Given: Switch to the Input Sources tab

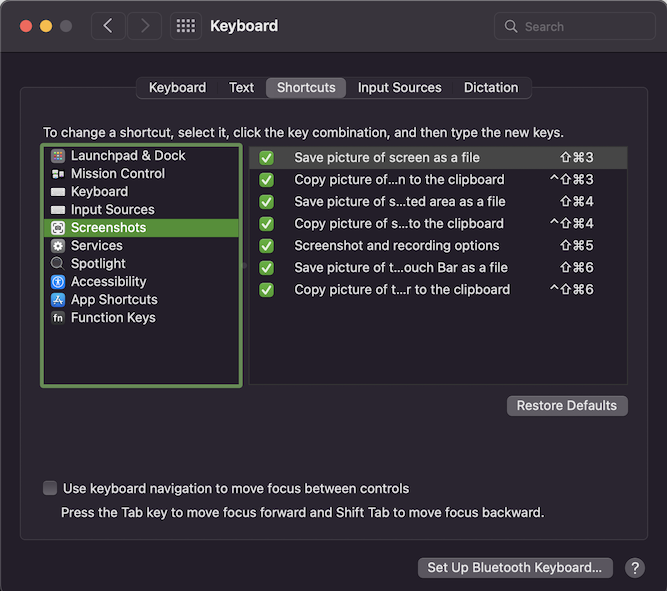Looking at the screenshot, I should [x=399, y=88].
